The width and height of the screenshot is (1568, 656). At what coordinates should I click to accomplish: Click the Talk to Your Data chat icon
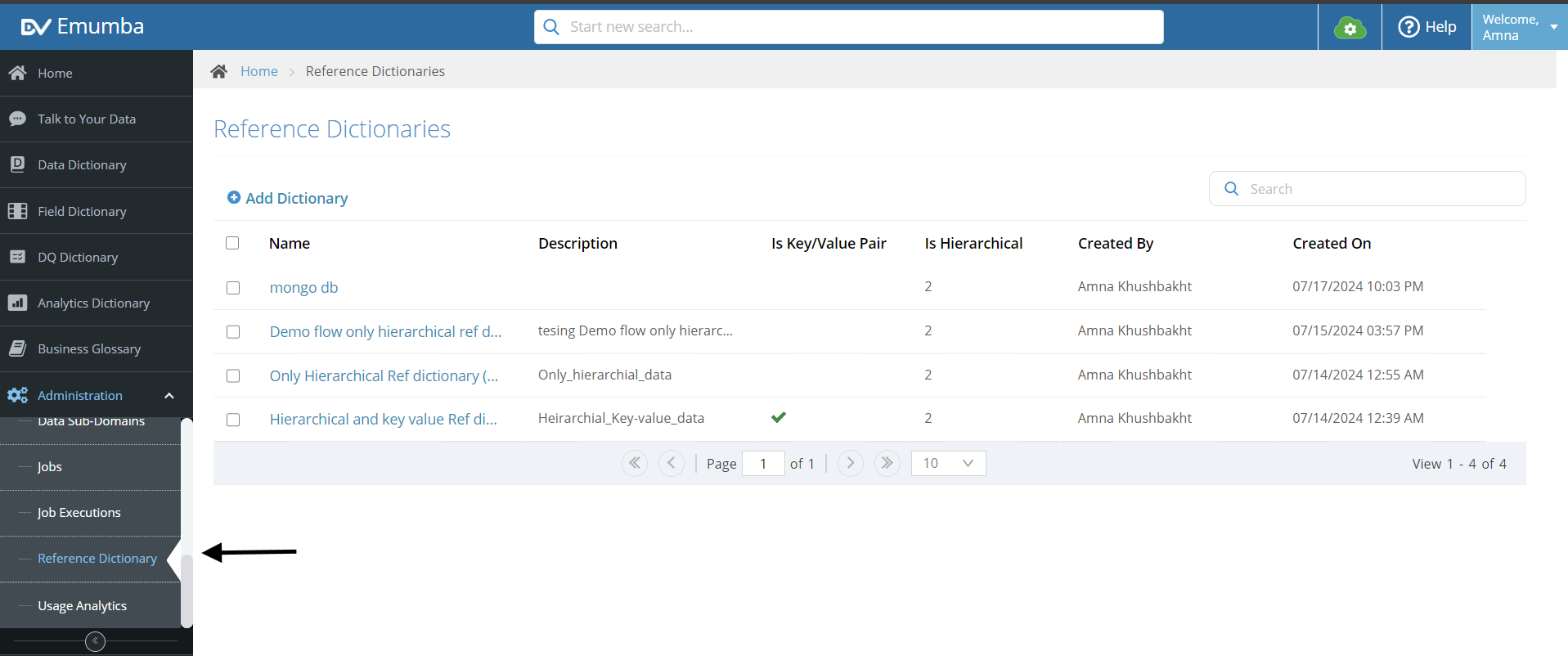pos(17,119)
